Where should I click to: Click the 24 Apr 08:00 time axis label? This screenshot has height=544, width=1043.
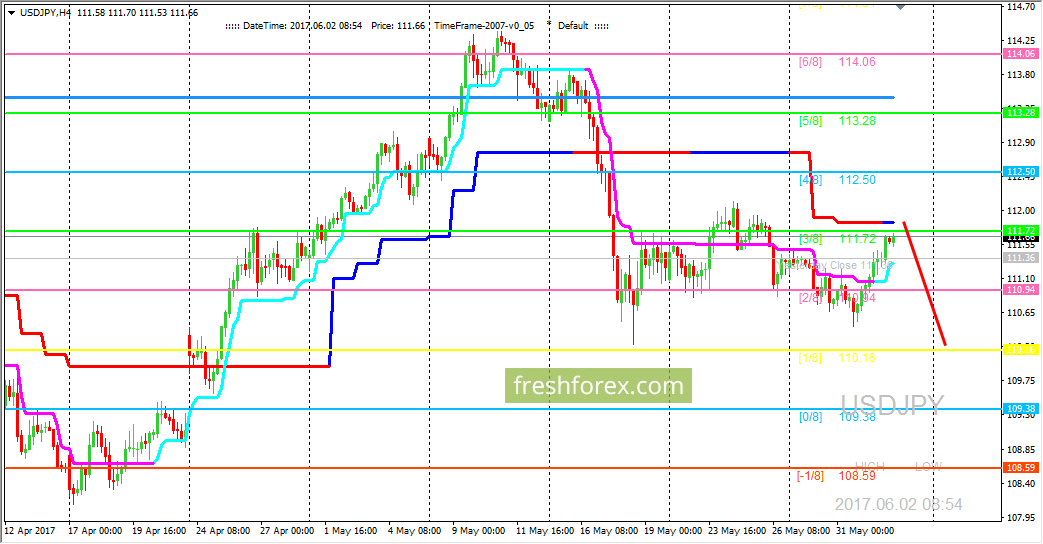tap(223, 531)
